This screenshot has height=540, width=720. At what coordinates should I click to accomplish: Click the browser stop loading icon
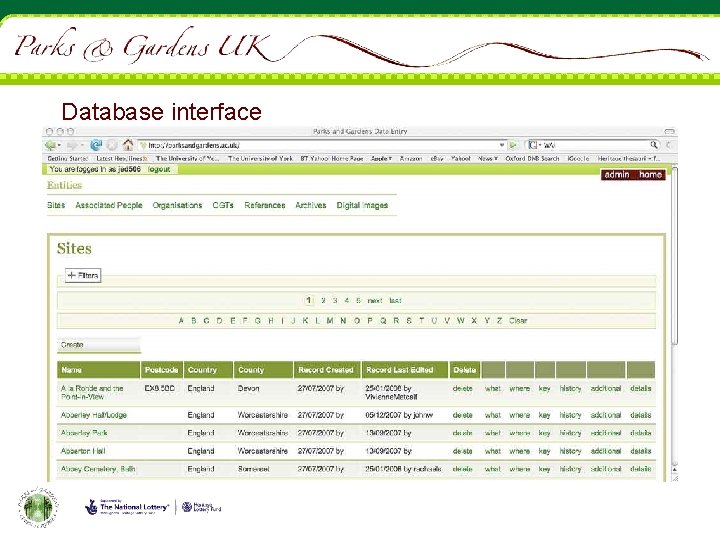tap(112, 145)
